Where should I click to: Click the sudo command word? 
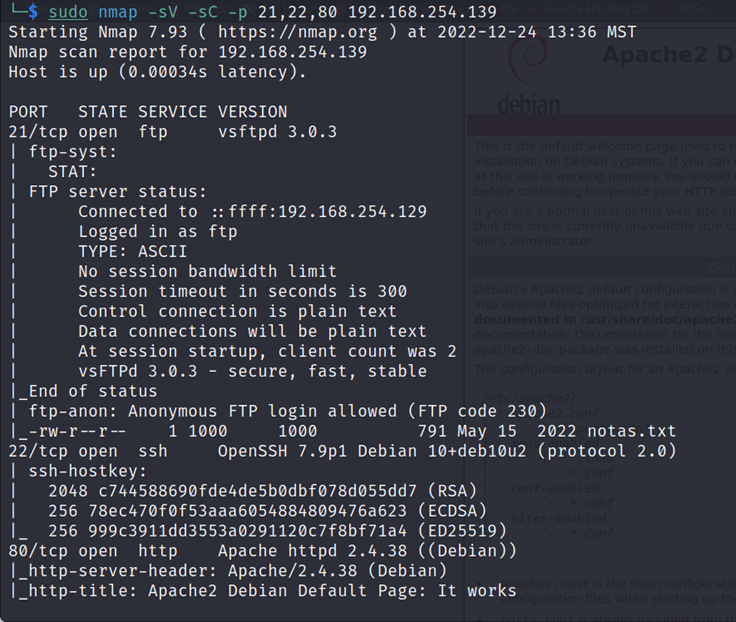[68, 11]
